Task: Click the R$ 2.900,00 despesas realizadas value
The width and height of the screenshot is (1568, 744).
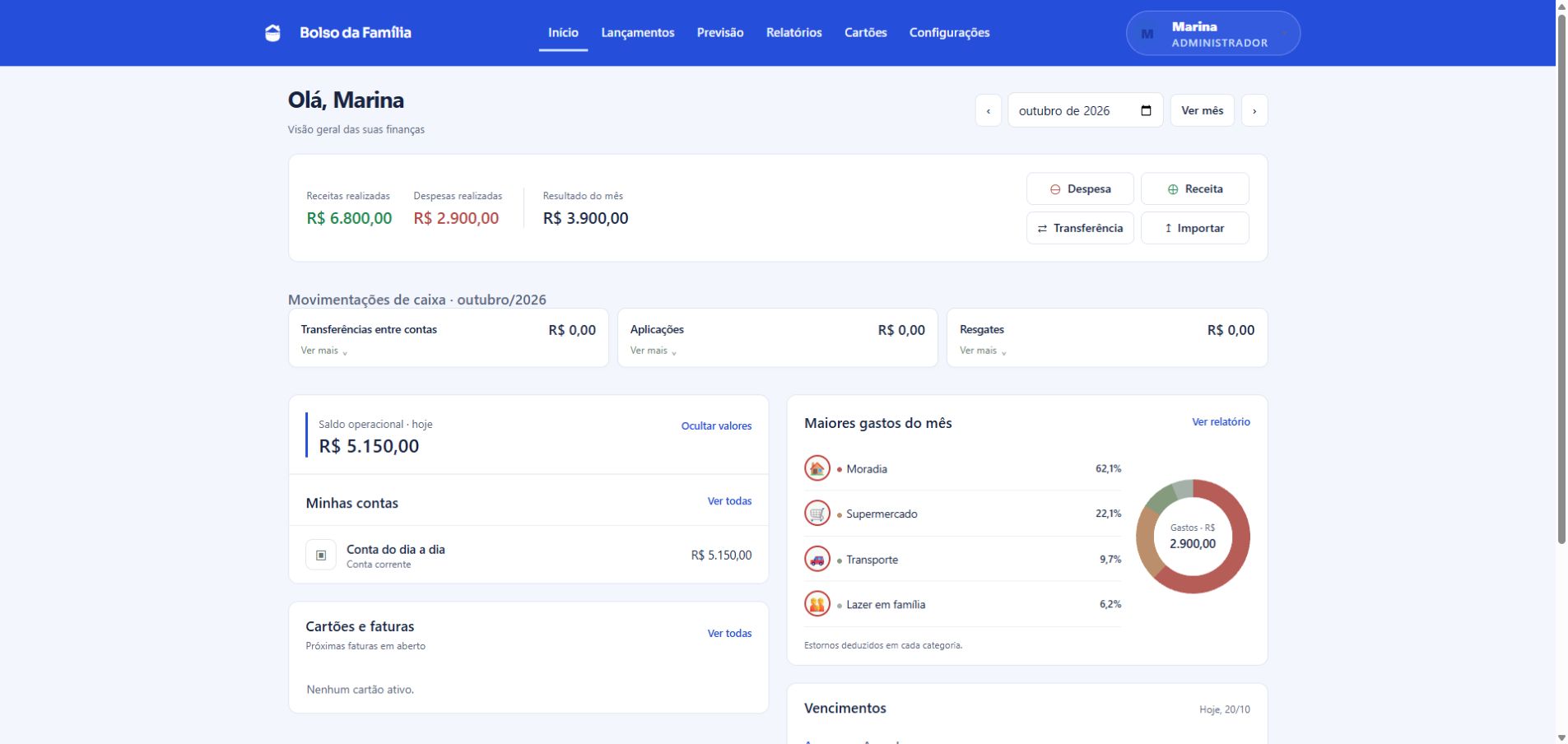Action: 456,218
